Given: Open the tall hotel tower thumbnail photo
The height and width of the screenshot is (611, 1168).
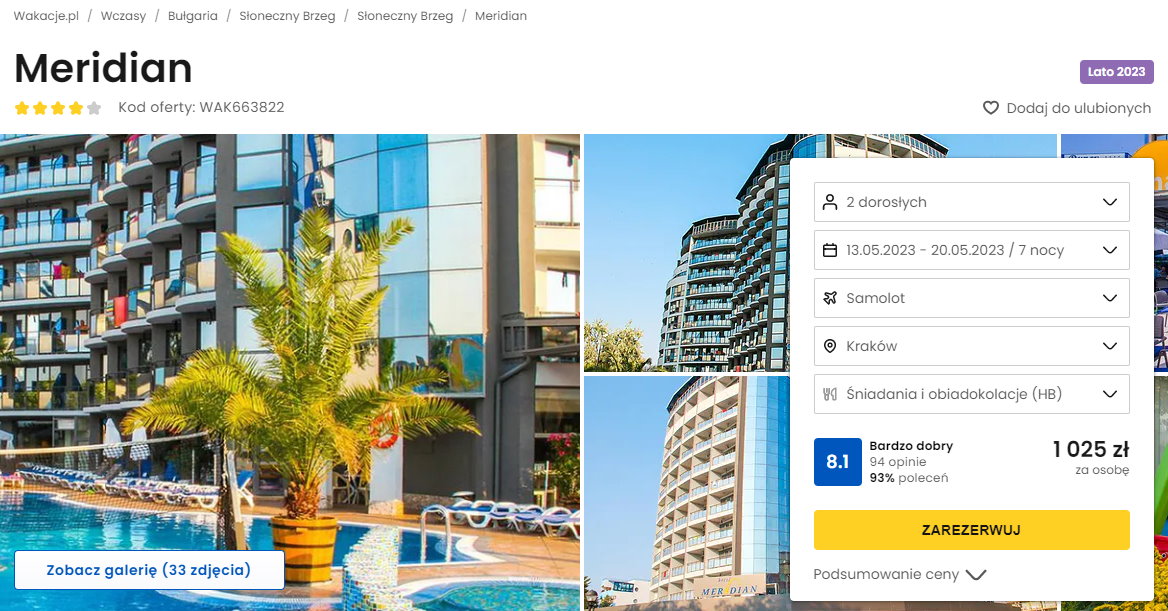Looking at the screenshot, I should click(685, 253).
